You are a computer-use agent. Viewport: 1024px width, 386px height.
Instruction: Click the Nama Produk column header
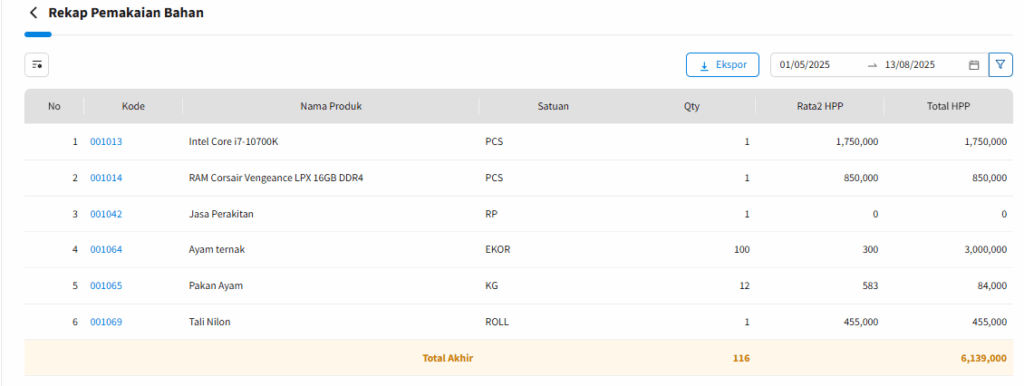tap(330, 106)
